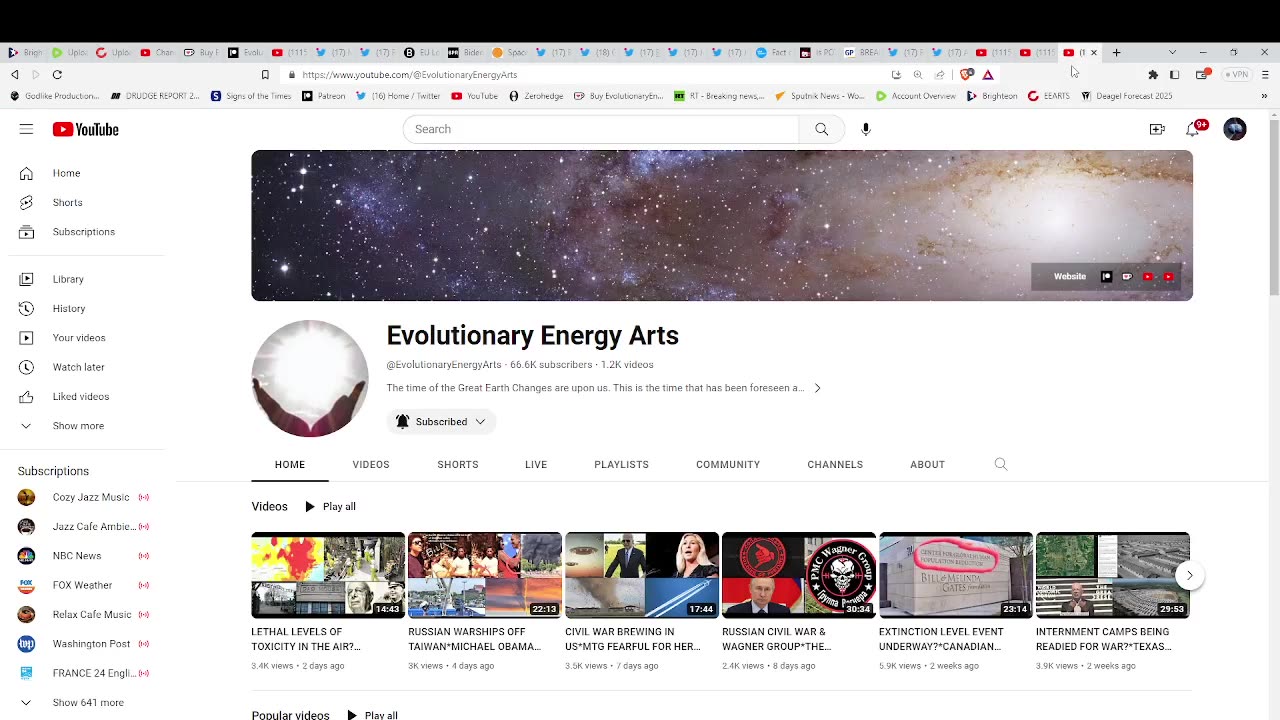Open the INTERNMENT CAMPS video thumbnail
This screenshot has height=720, width=1280.
click(1113, 575)
